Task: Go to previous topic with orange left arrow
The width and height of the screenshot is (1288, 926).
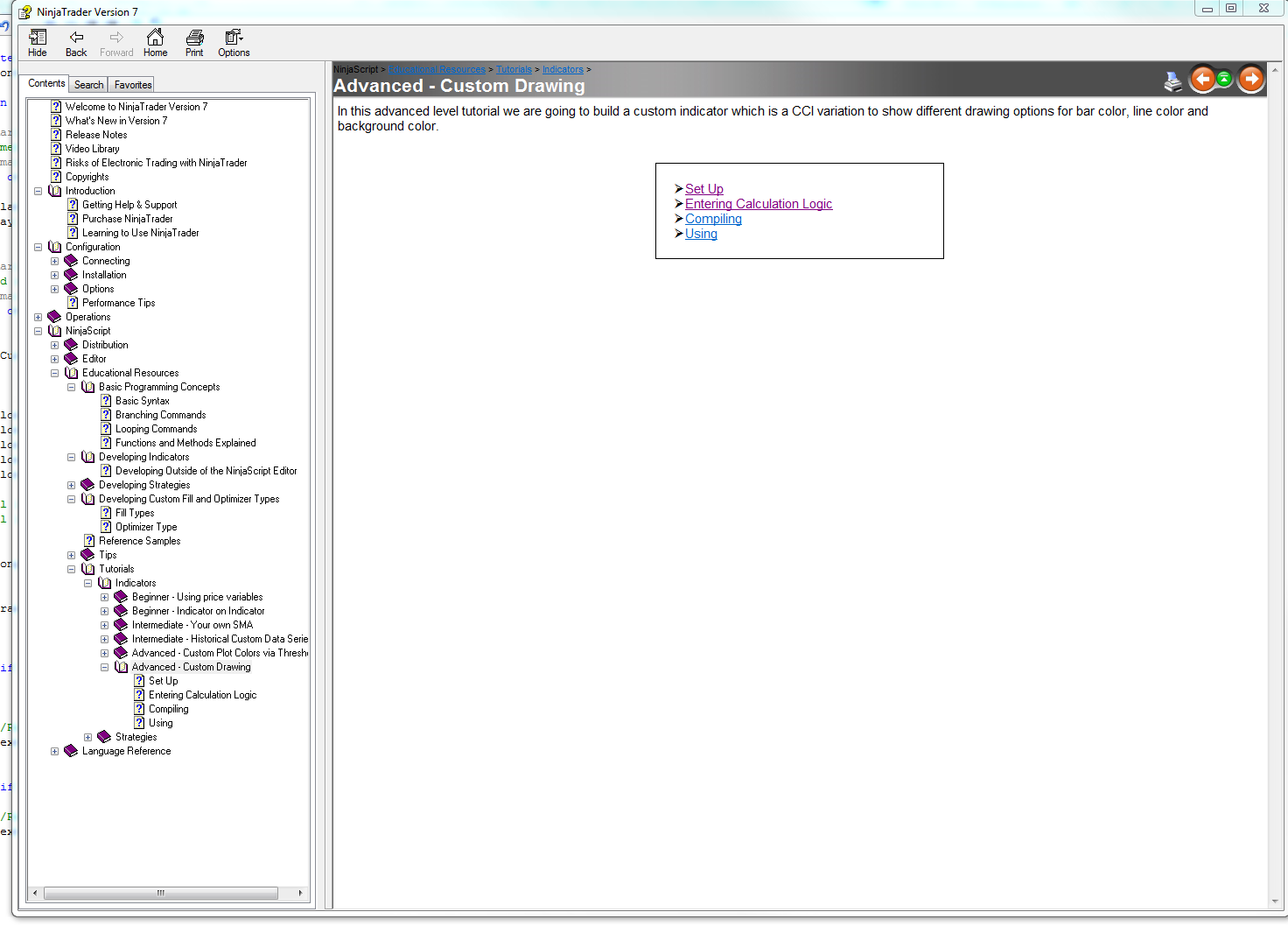Action: [1203, 80]
